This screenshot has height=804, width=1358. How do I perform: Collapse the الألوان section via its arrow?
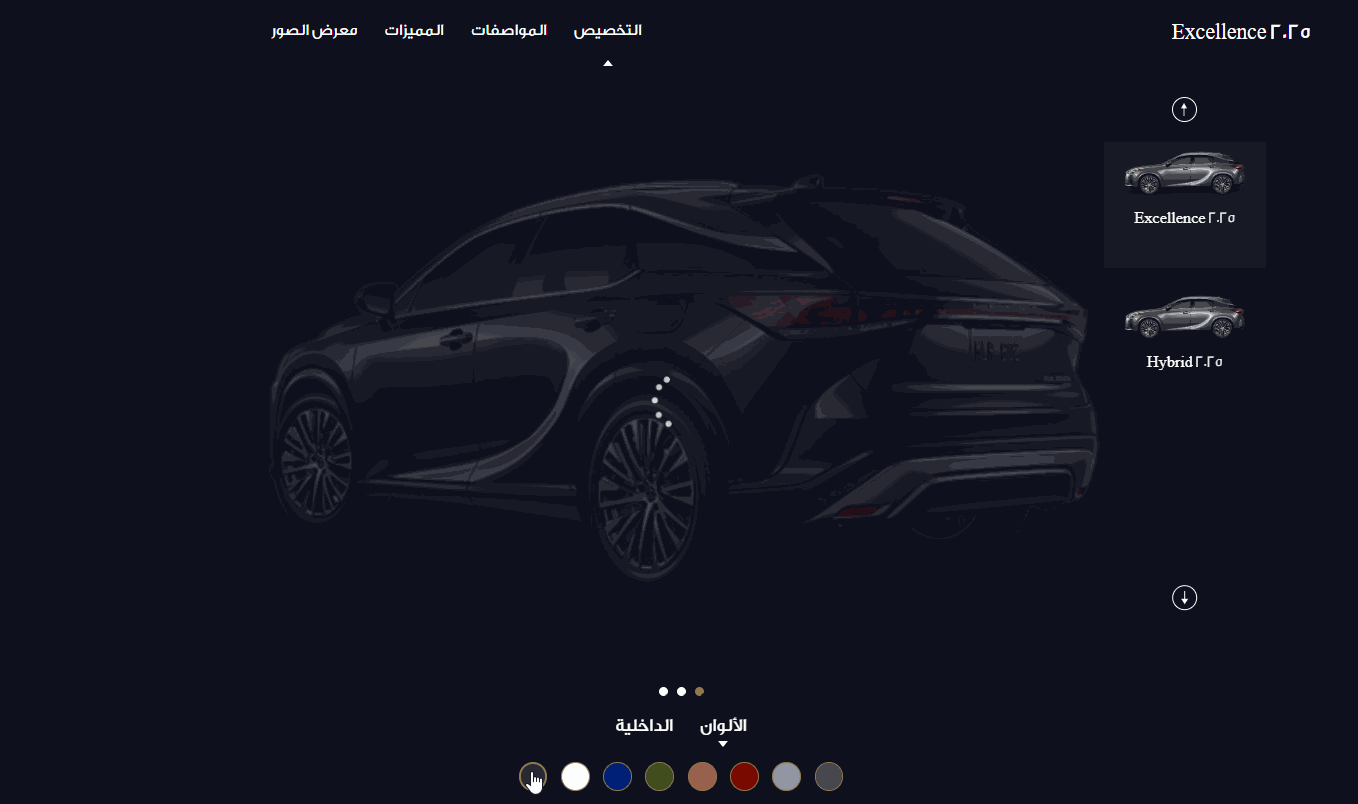(723, 741)
